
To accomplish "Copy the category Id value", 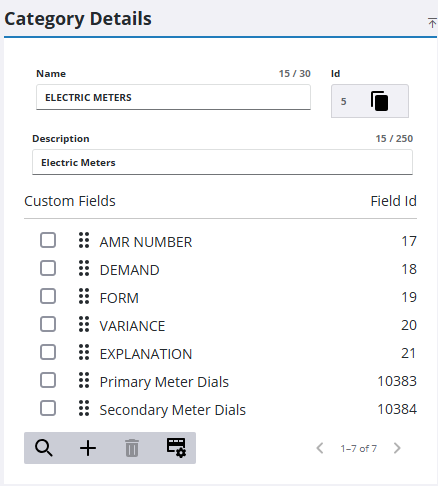I will [379, 101].
